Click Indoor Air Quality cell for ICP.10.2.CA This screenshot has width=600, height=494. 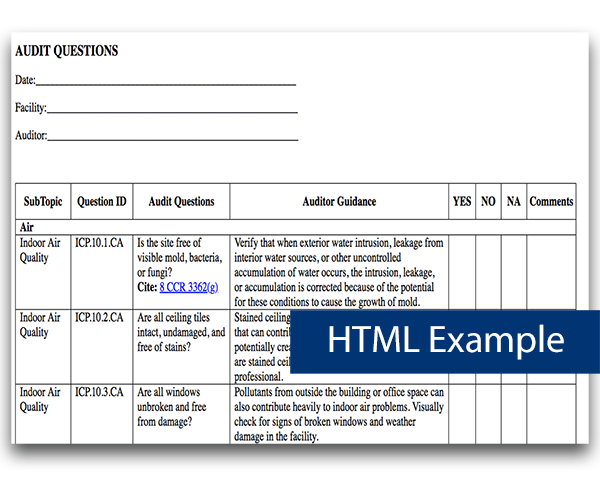[x=43, y=347]
